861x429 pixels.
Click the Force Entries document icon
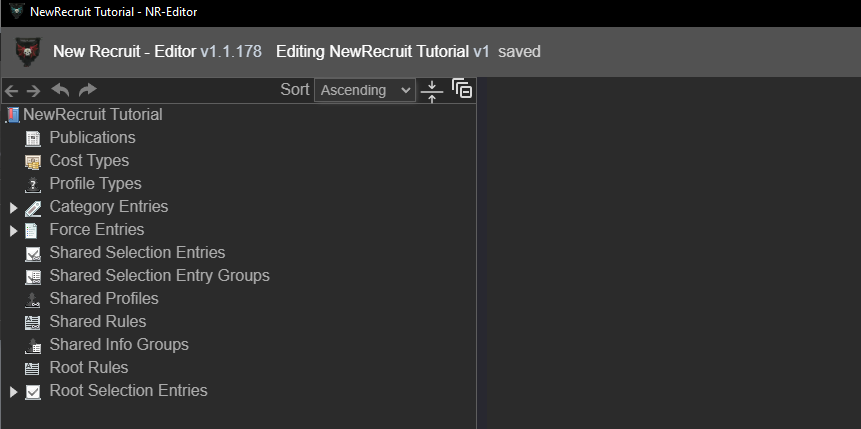[x=32, y=231]
